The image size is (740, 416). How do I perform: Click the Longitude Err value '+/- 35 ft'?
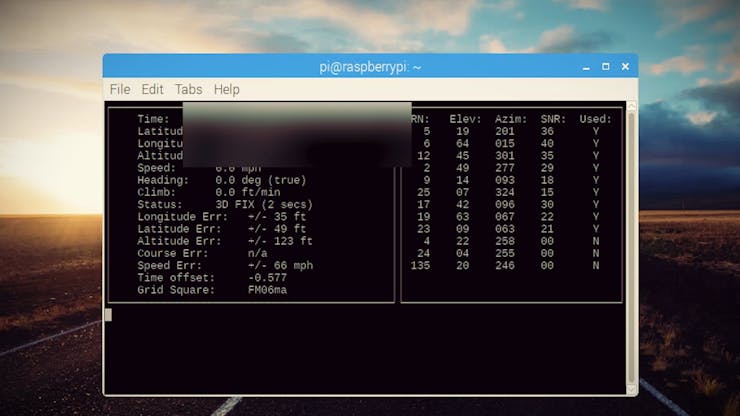point(277,217)
